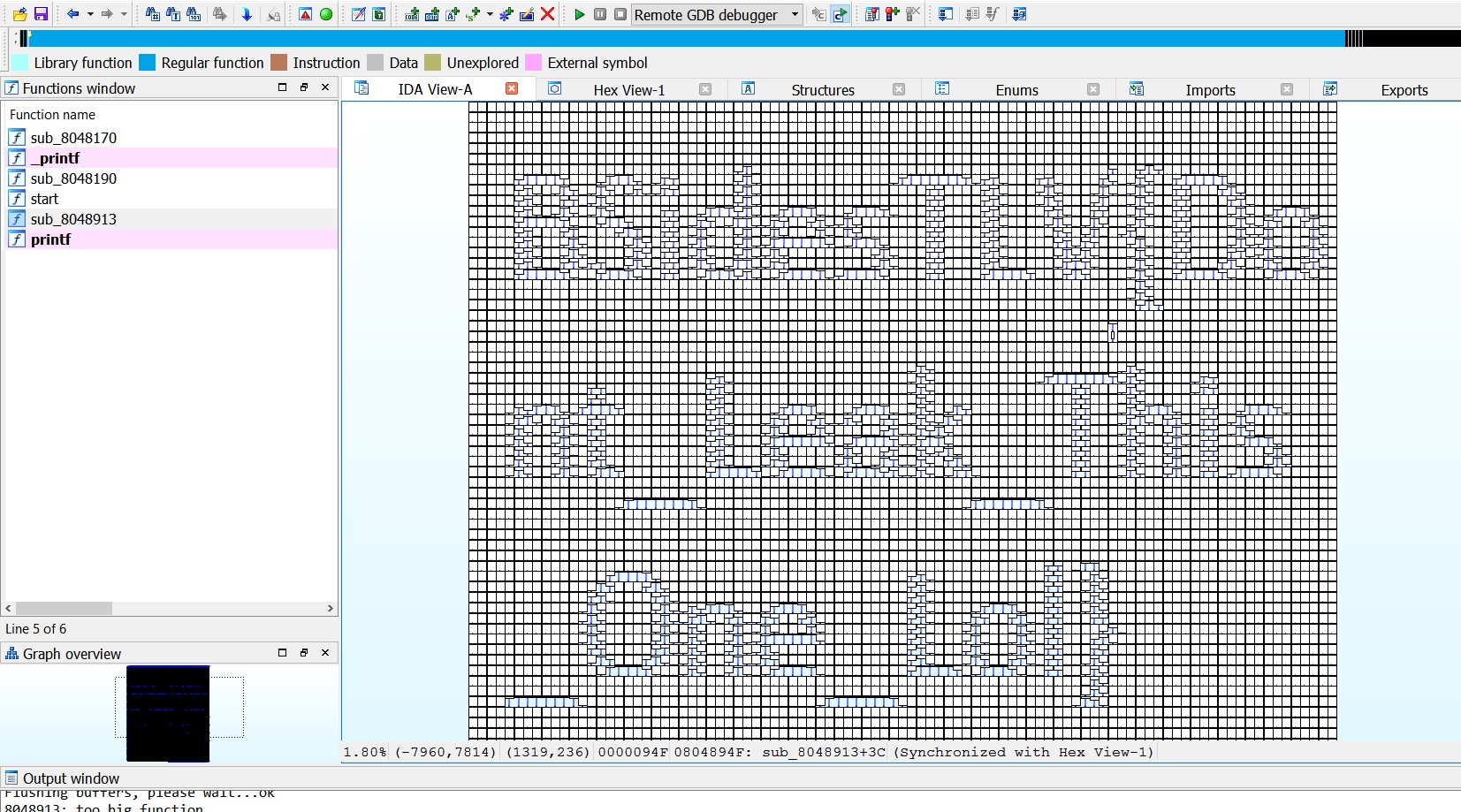Click the add breakpoint traffic-light icon
1461x812 pixels.
tap(892, 14)
